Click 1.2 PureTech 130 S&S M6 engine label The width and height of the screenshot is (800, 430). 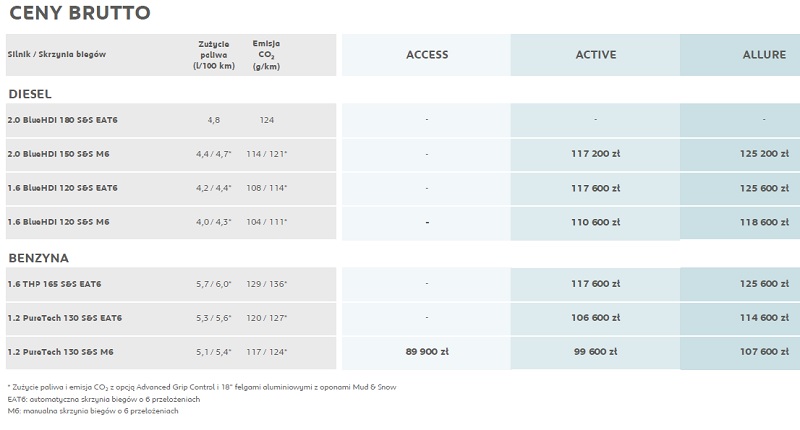tap(60, 352)
